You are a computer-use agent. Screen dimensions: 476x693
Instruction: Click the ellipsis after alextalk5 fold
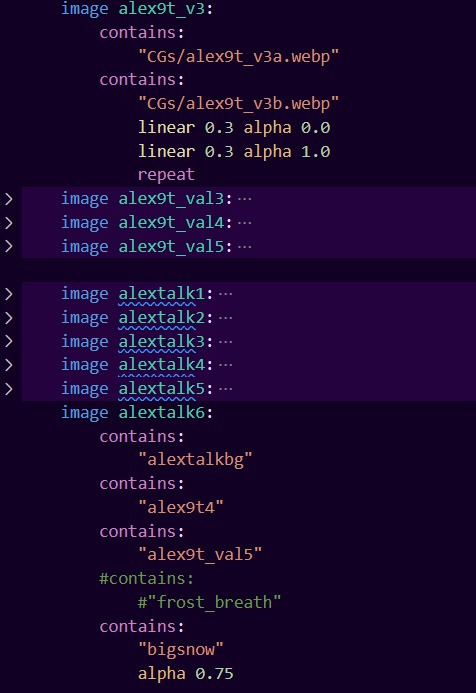pyautogui.click(x=225, y=389)
